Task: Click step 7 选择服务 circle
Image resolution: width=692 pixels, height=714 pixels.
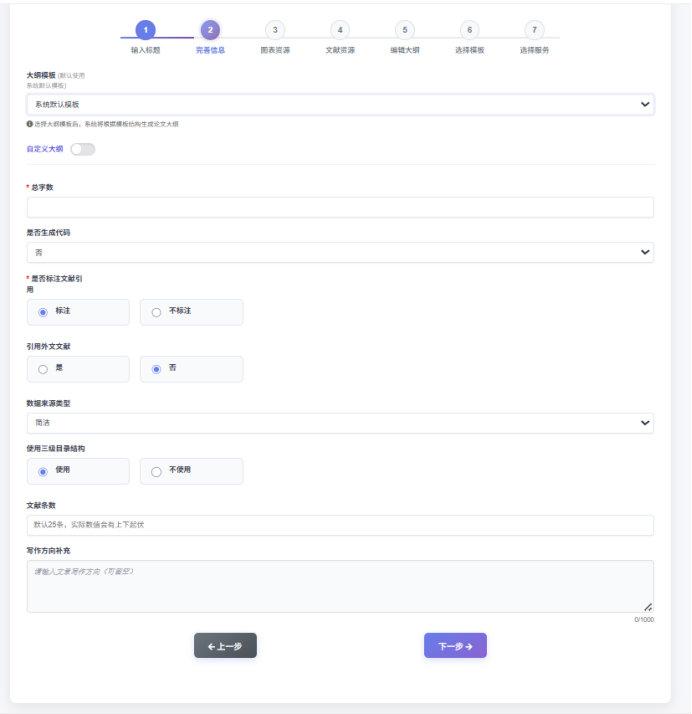Action: 534,30
